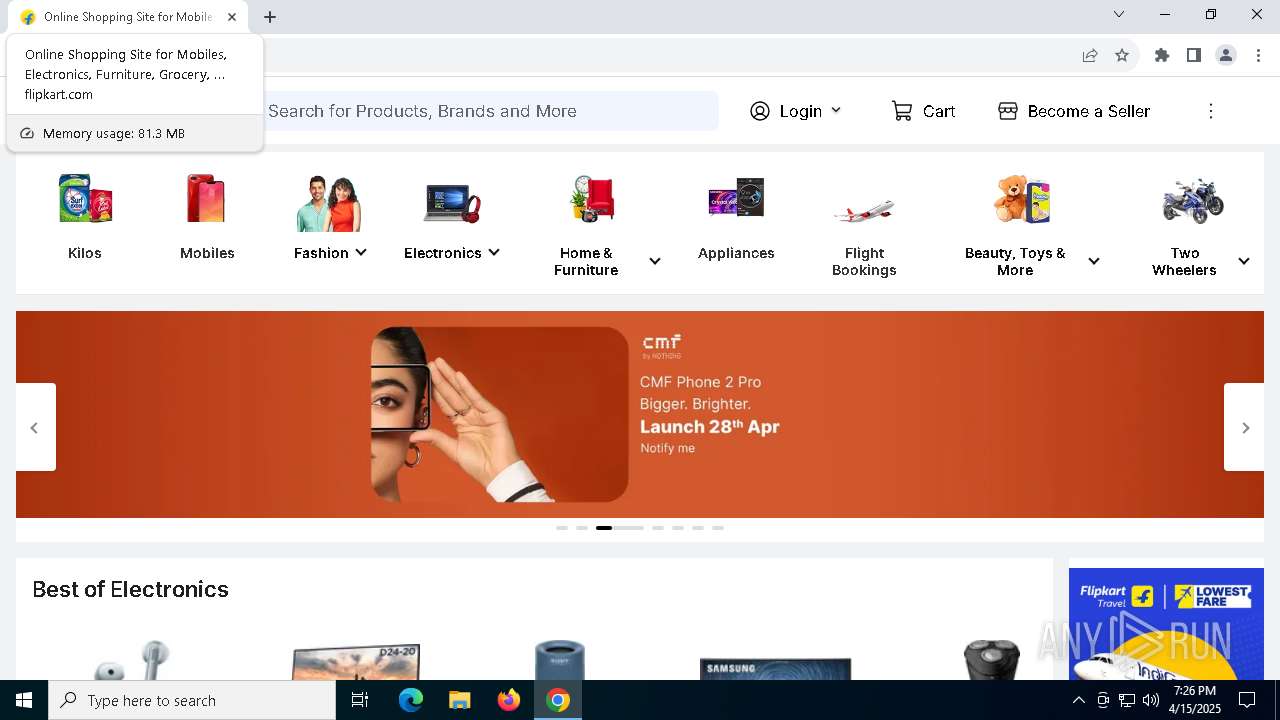This screenshot has height=720, width=1280.
Task: Click the share this page icon
Action: point(1090,55)
